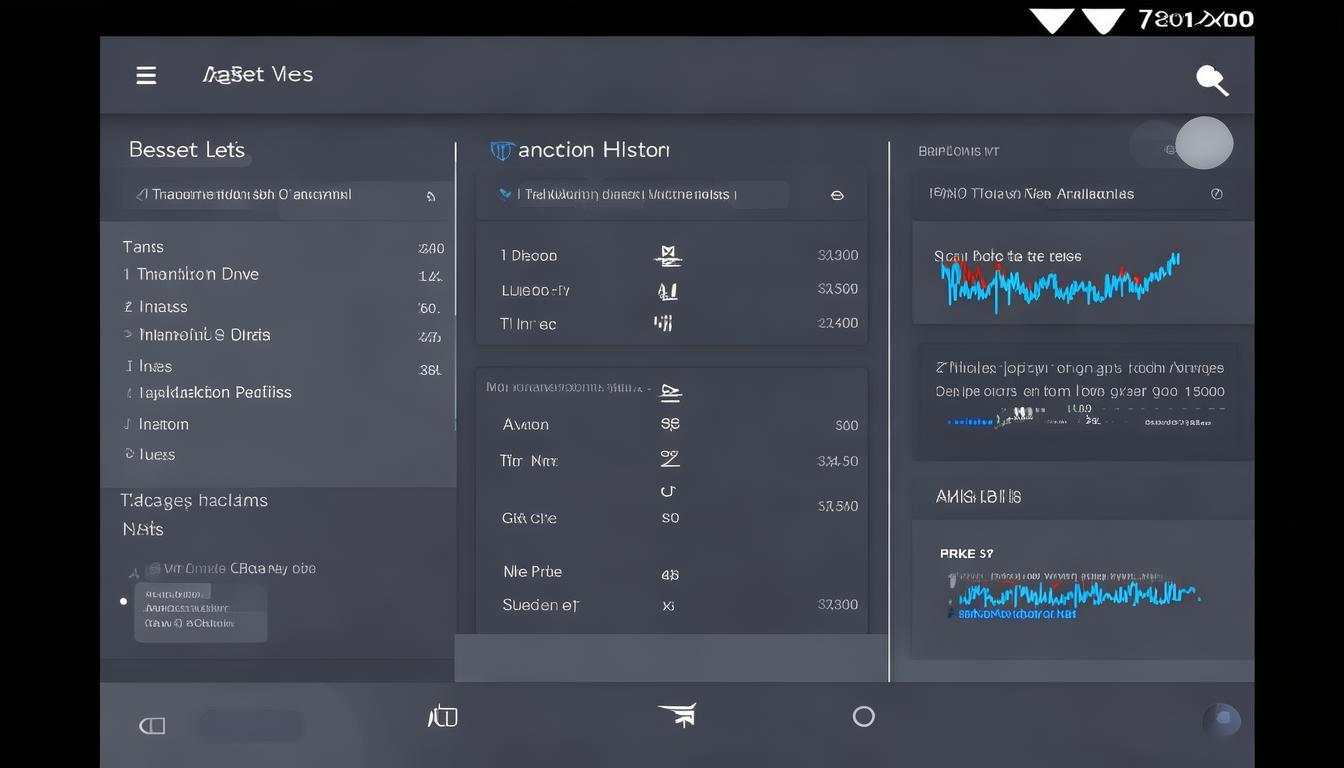Select the 'Tans' item in left list

point(144,247)
